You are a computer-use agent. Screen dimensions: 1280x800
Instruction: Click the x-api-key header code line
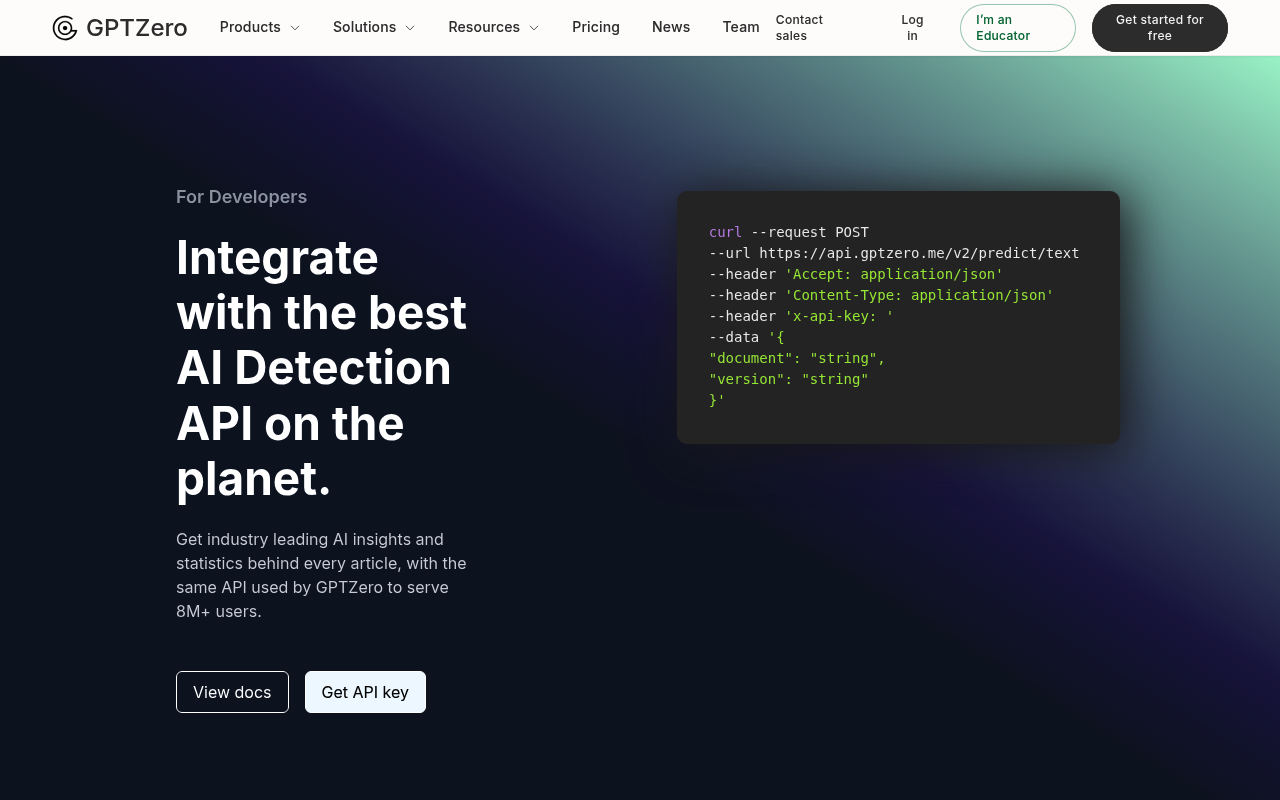pyautogui.click(x=801, y=316)
